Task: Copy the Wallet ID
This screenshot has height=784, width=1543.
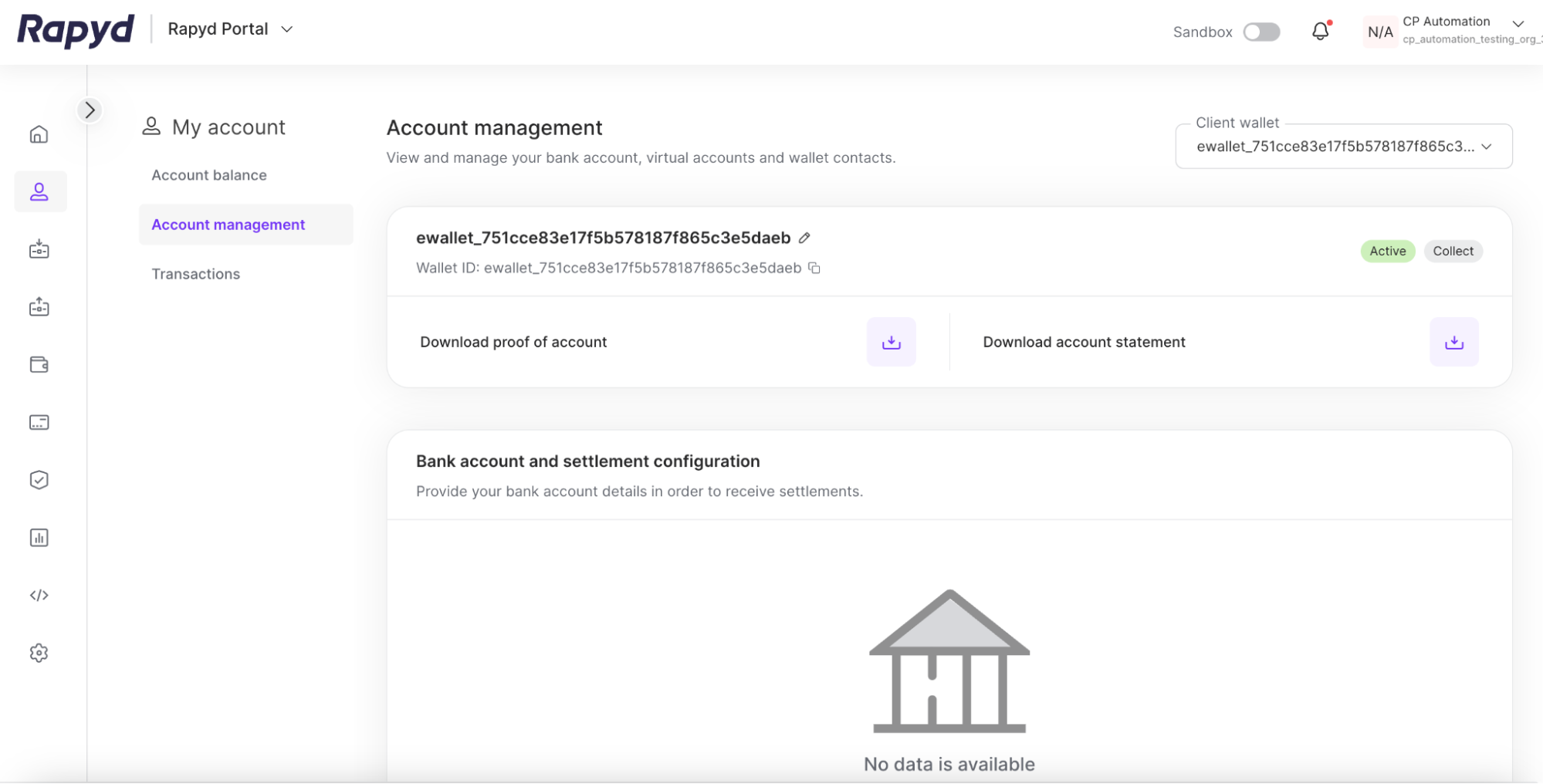Action: pos(815,268)
